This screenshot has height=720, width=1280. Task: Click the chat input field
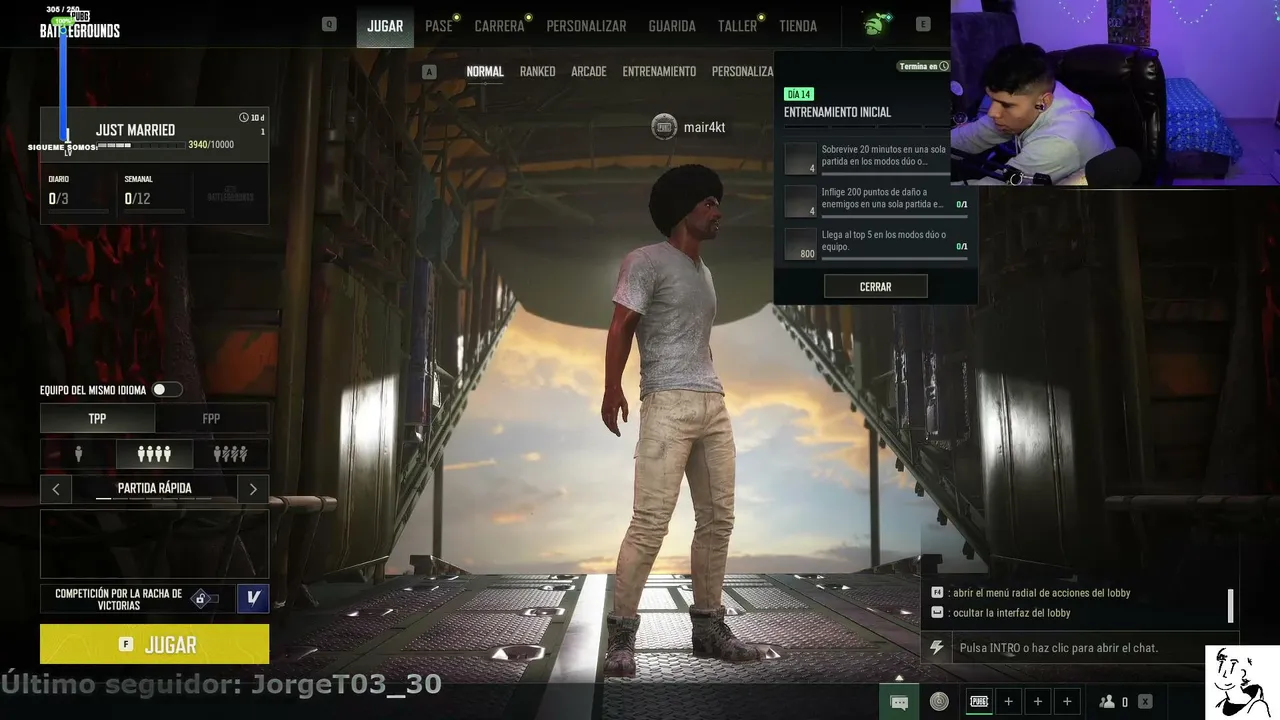tap(1094, 648)
